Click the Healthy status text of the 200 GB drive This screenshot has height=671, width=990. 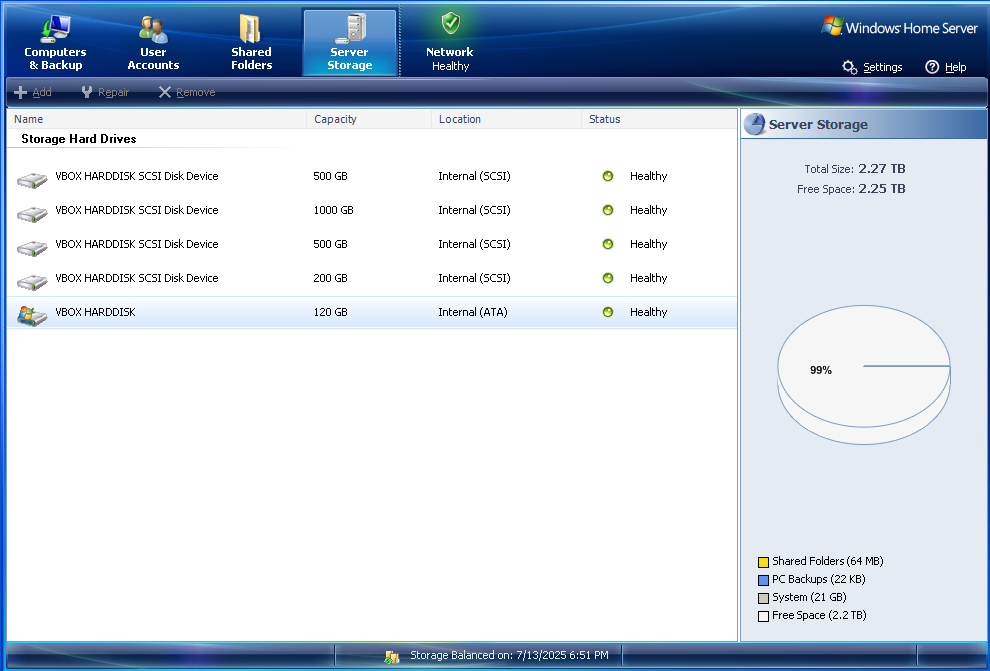coord(648,278)
